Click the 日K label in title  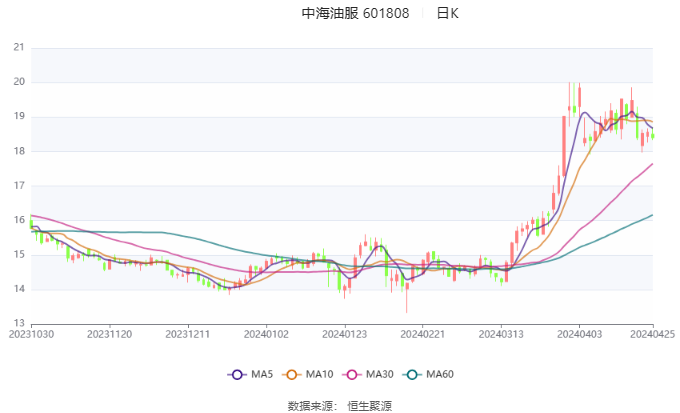pyautogui.click(x=447, y=13)
